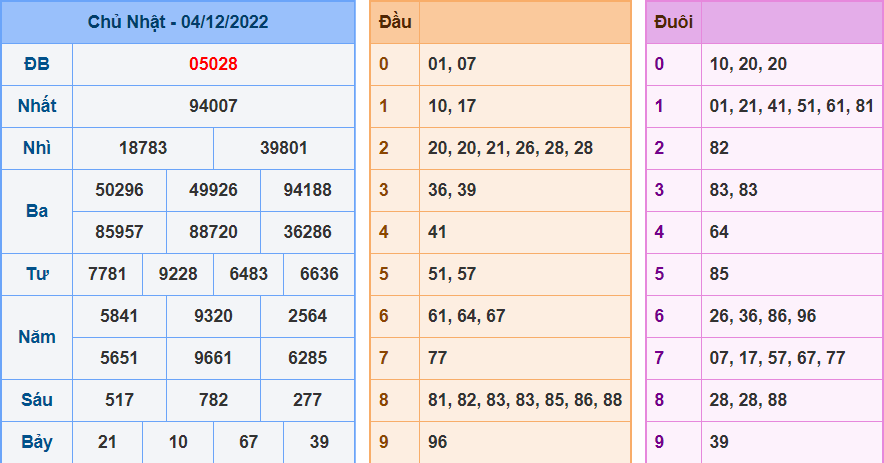Select Ba prize number 50296
884x463 pixels.
pos(119,189)
